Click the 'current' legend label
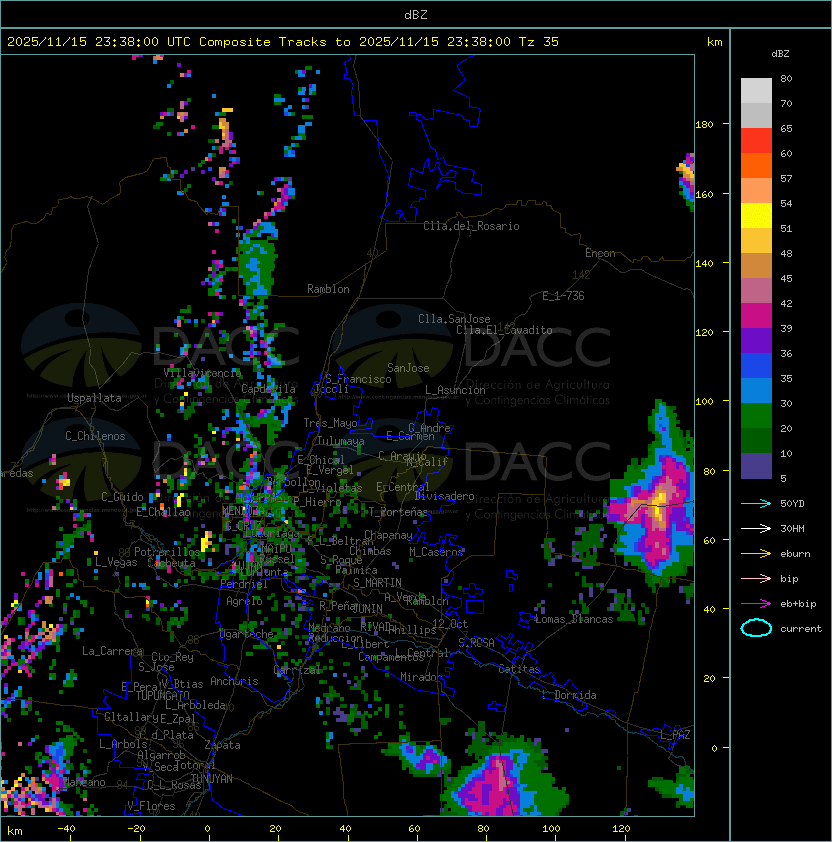The height and width of the screenshot is (842, 832). click(x=801, y=629)
